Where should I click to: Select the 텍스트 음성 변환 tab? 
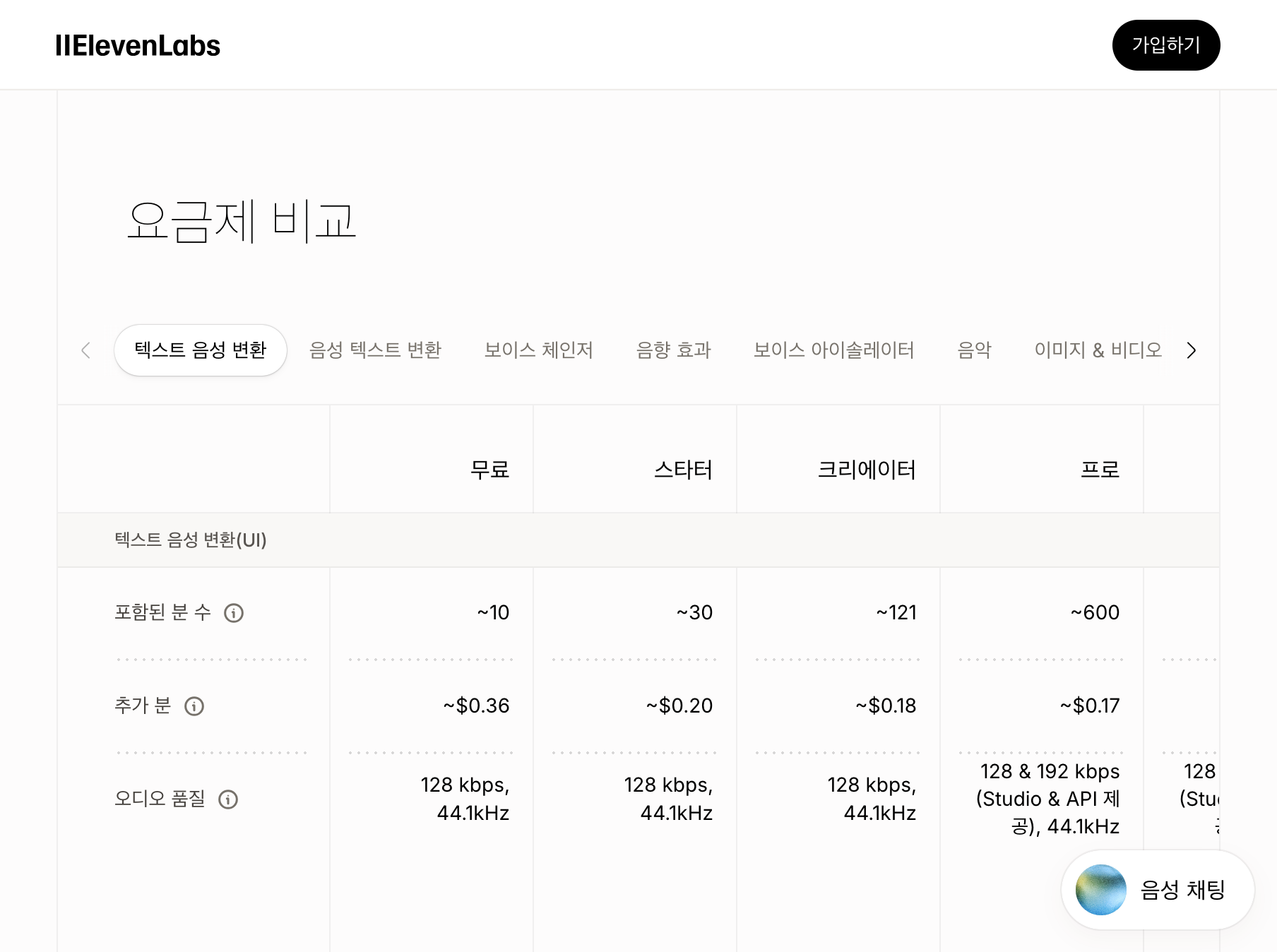[x=201, y=350]
